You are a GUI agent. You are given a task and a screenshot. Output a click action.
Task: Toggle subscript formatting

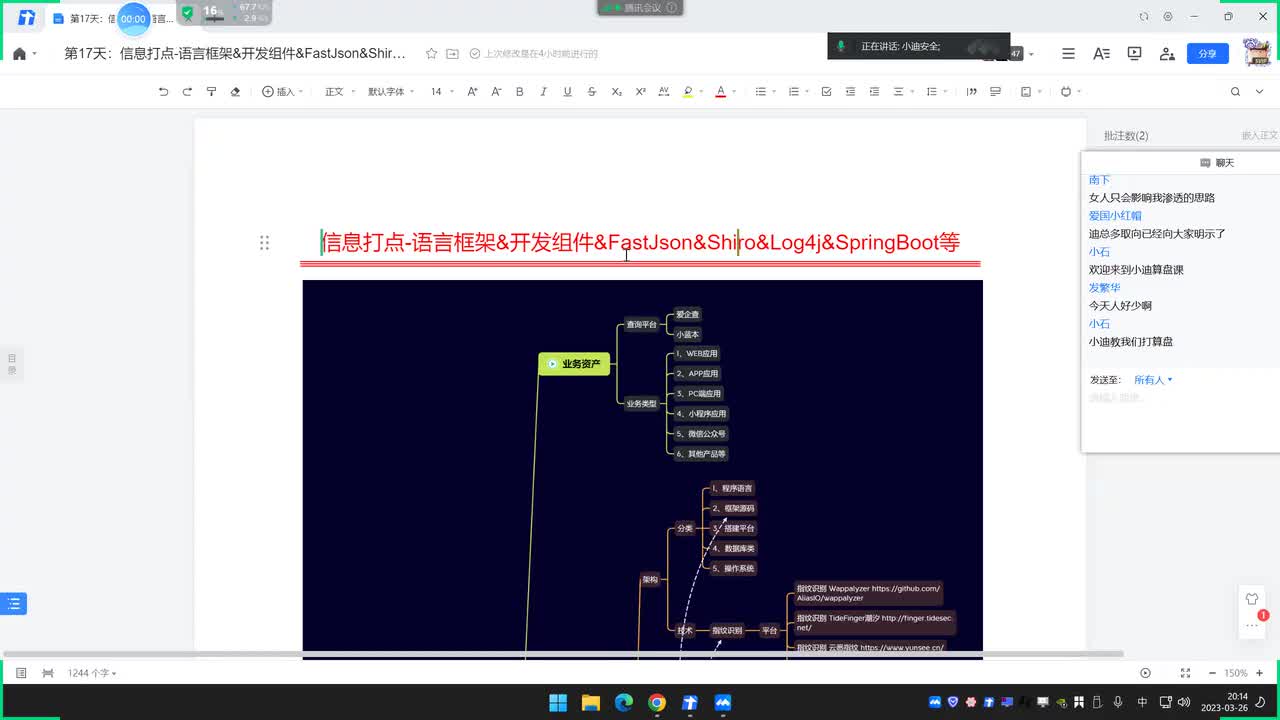(616, 91)
